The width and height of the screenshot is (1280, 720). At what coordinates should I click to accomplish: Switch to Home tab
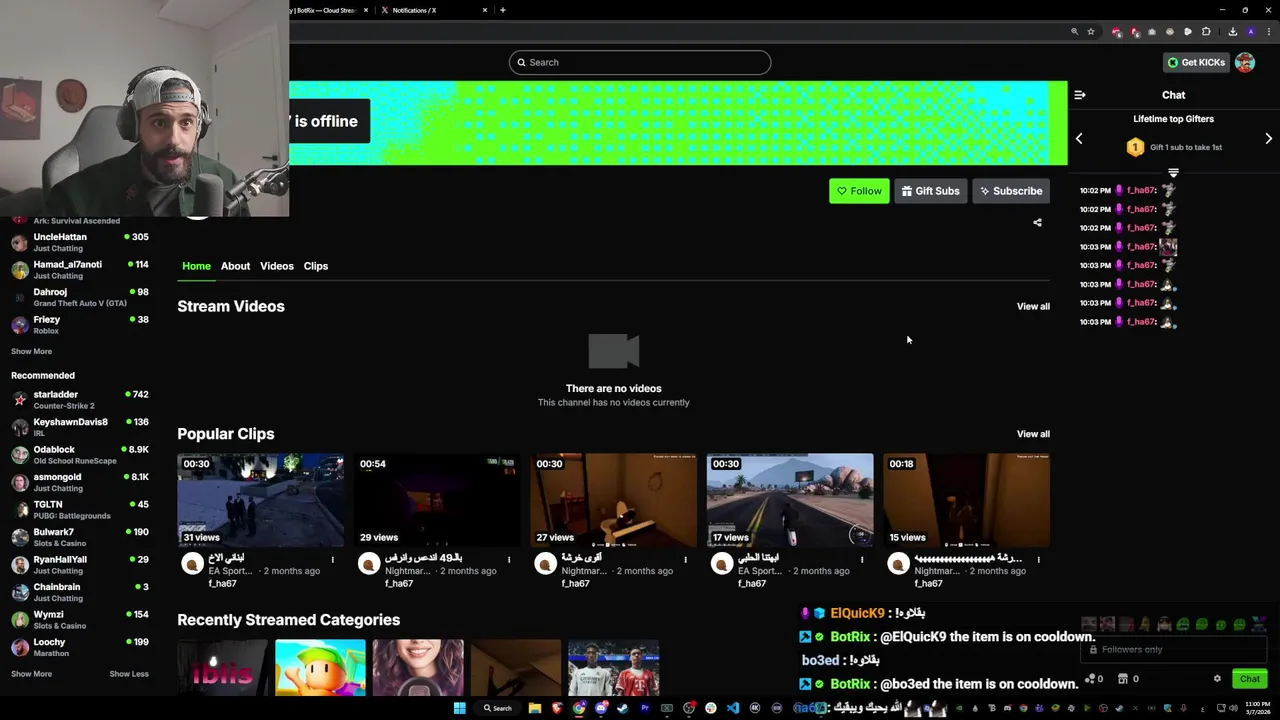click(196, 266)
